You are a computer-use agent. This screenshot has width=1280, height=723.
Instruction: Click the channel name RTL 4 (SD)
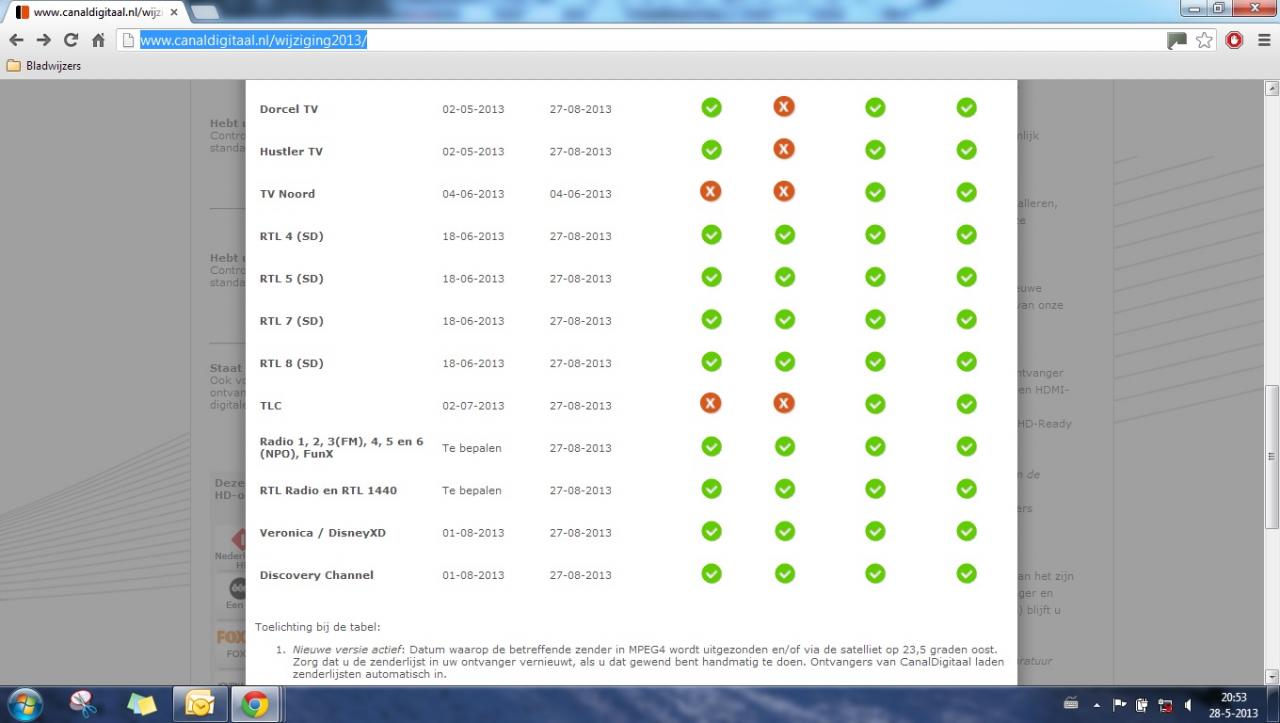(x=291, y=236)
